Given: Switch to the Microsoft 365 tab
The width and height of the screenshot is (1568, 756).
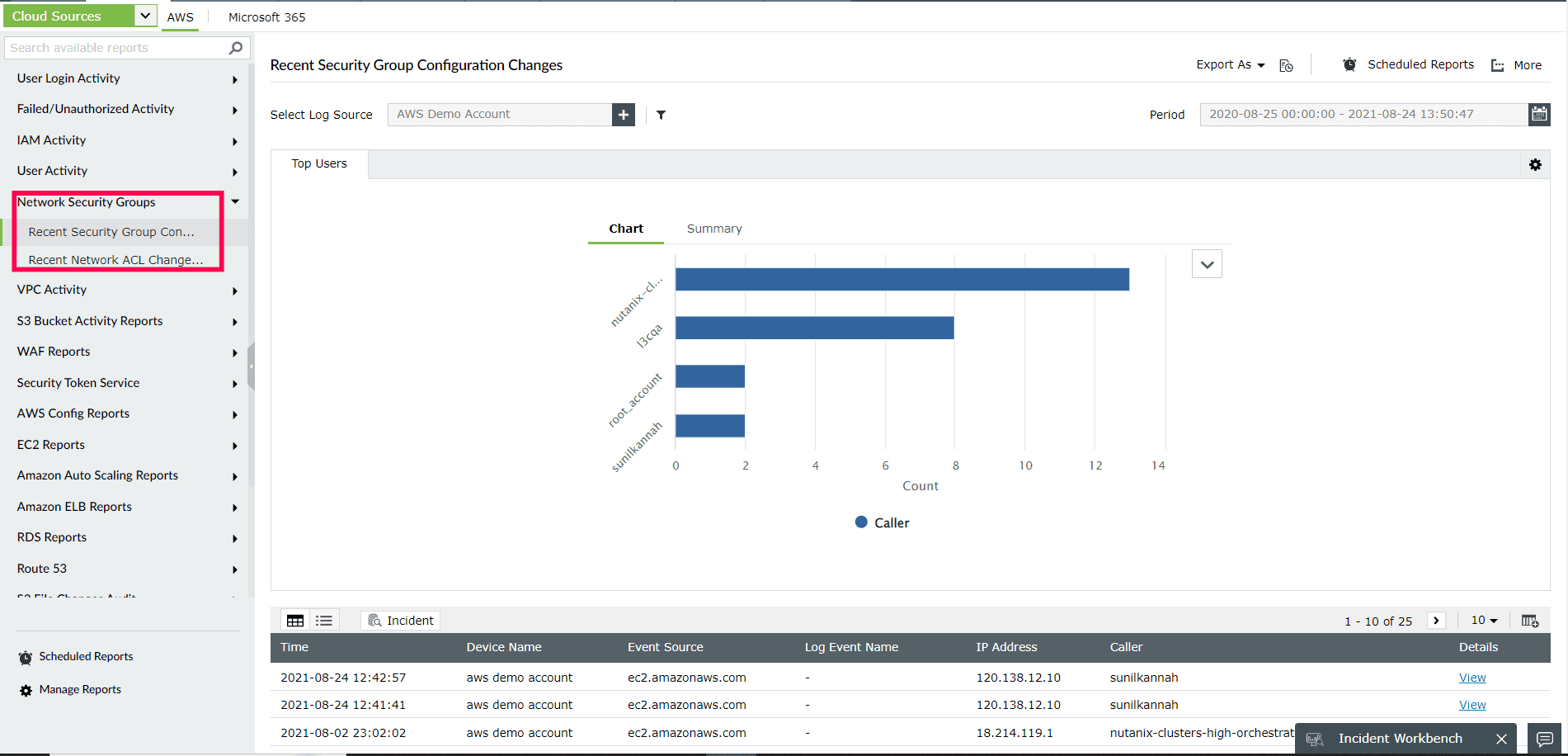Looking at the screenshot, I should (266, 17).
